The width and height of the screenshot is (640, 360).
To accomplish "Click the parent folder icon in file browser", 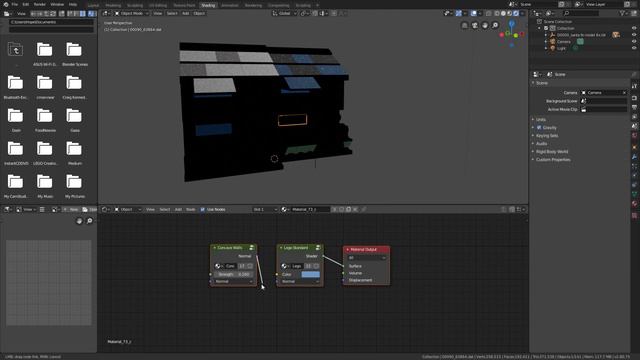I will pos(16,50).
